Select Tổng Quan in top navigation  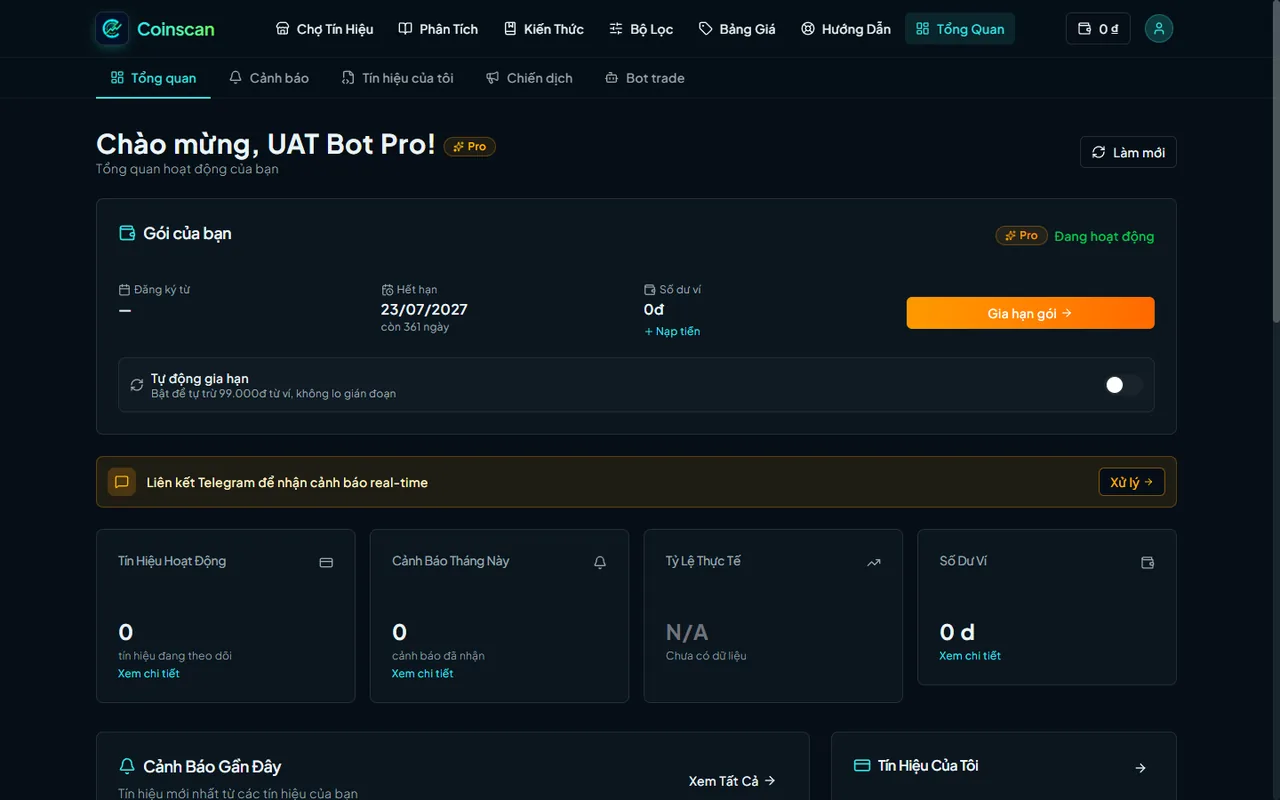[960, 29]
